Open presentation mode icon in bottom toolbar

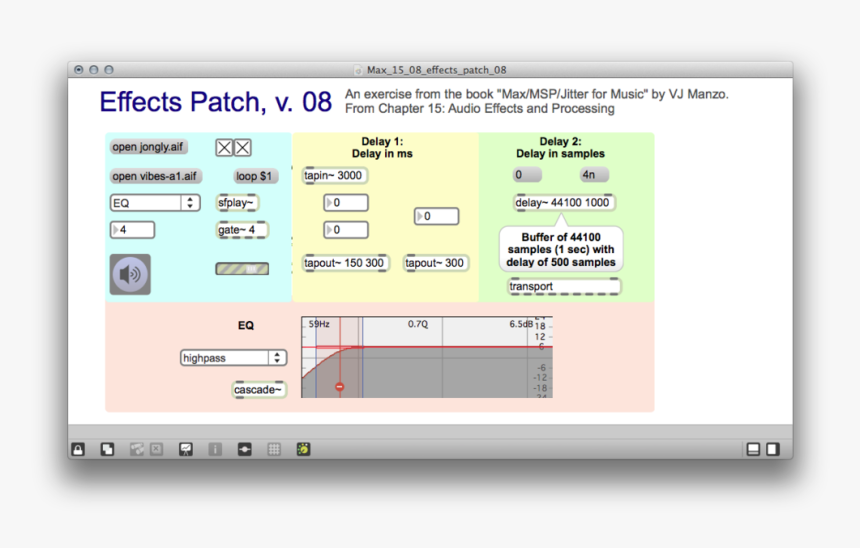tap(186, 450)
